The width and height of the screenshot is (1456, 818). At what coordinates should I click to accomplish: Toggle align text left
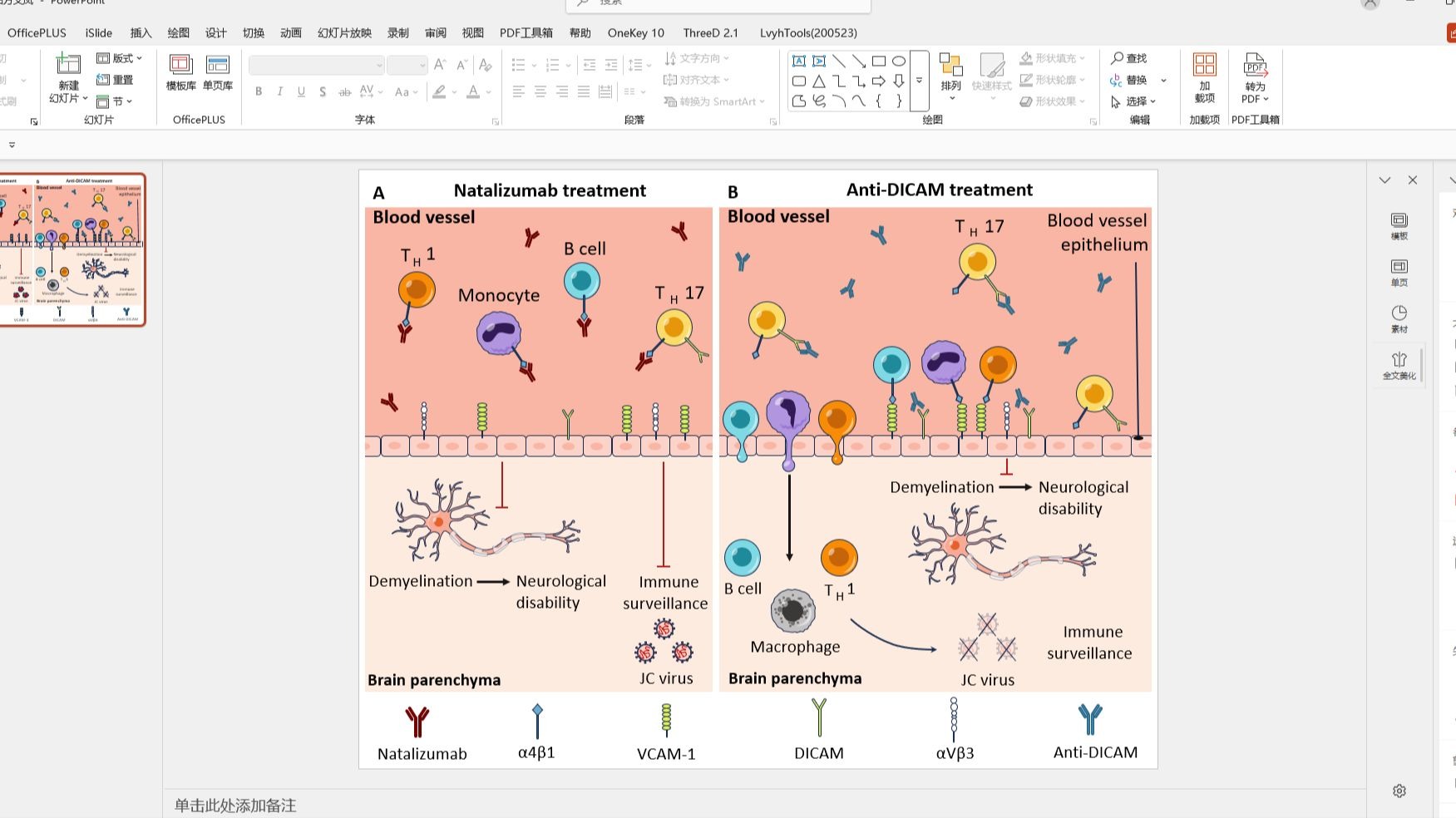[x=519, y=91]
